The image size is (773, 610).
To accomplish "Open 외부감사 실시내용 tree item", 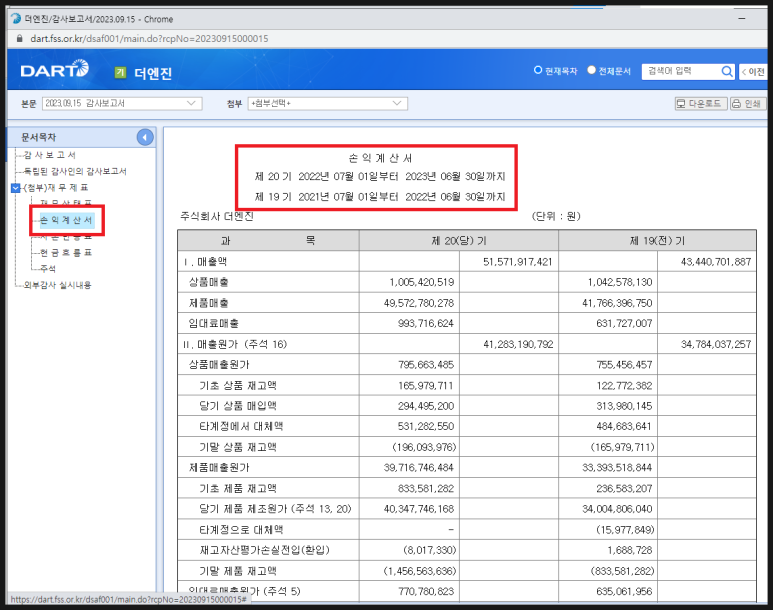I will pyautogui.click(x=57, y=285).
